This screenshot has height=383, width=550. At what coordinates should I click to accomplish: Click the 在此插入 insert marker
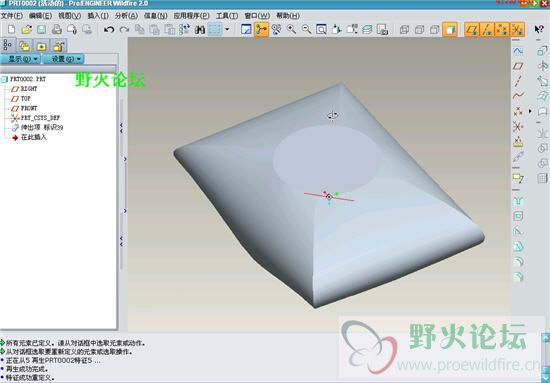(29, 137)
